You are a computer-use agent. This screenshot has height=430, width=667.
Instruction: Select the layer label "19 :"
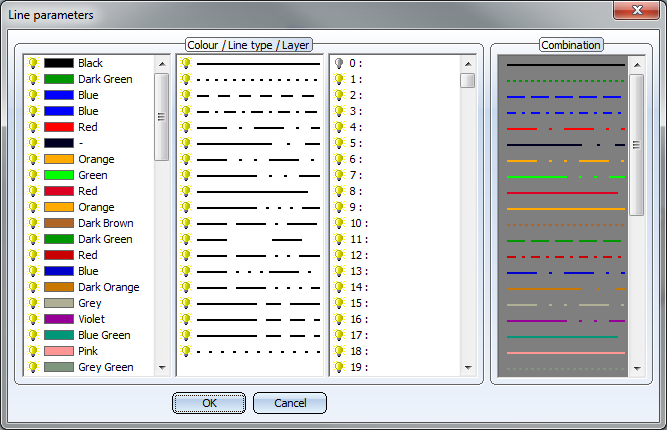[359, 367]
